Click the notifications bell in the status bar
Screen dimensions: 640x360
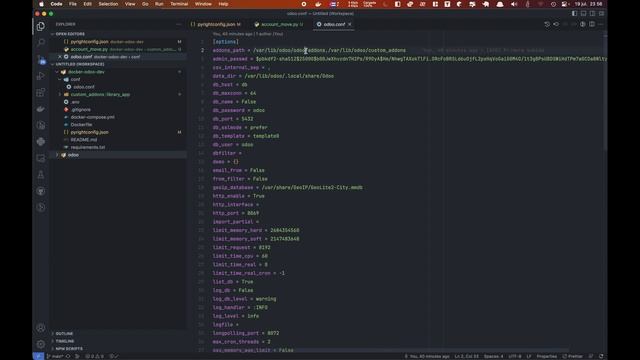click(601, 356)
